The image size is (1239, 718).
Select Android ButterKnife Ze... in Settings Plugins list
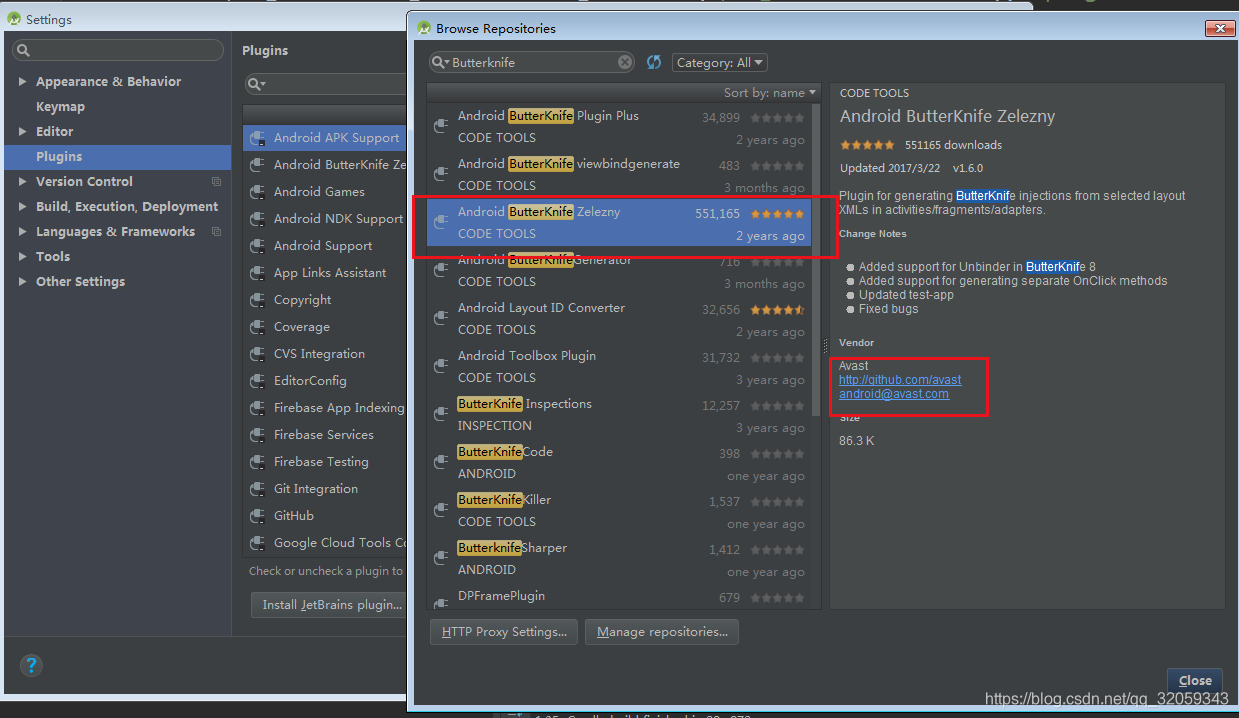click(326, 165)
